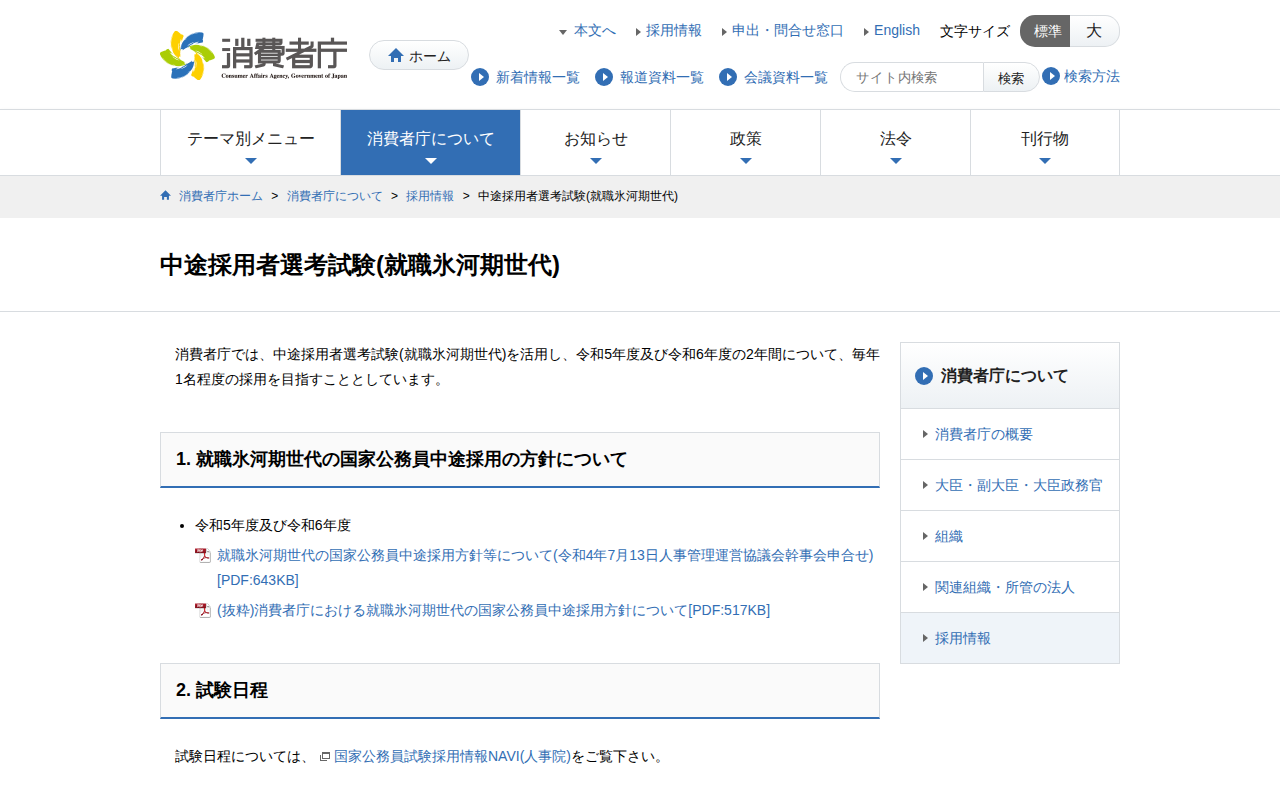Expand お知らせ navigation tab
Image resolution: width=1280 pixels, height=800 pixels.
click(596, 142)
